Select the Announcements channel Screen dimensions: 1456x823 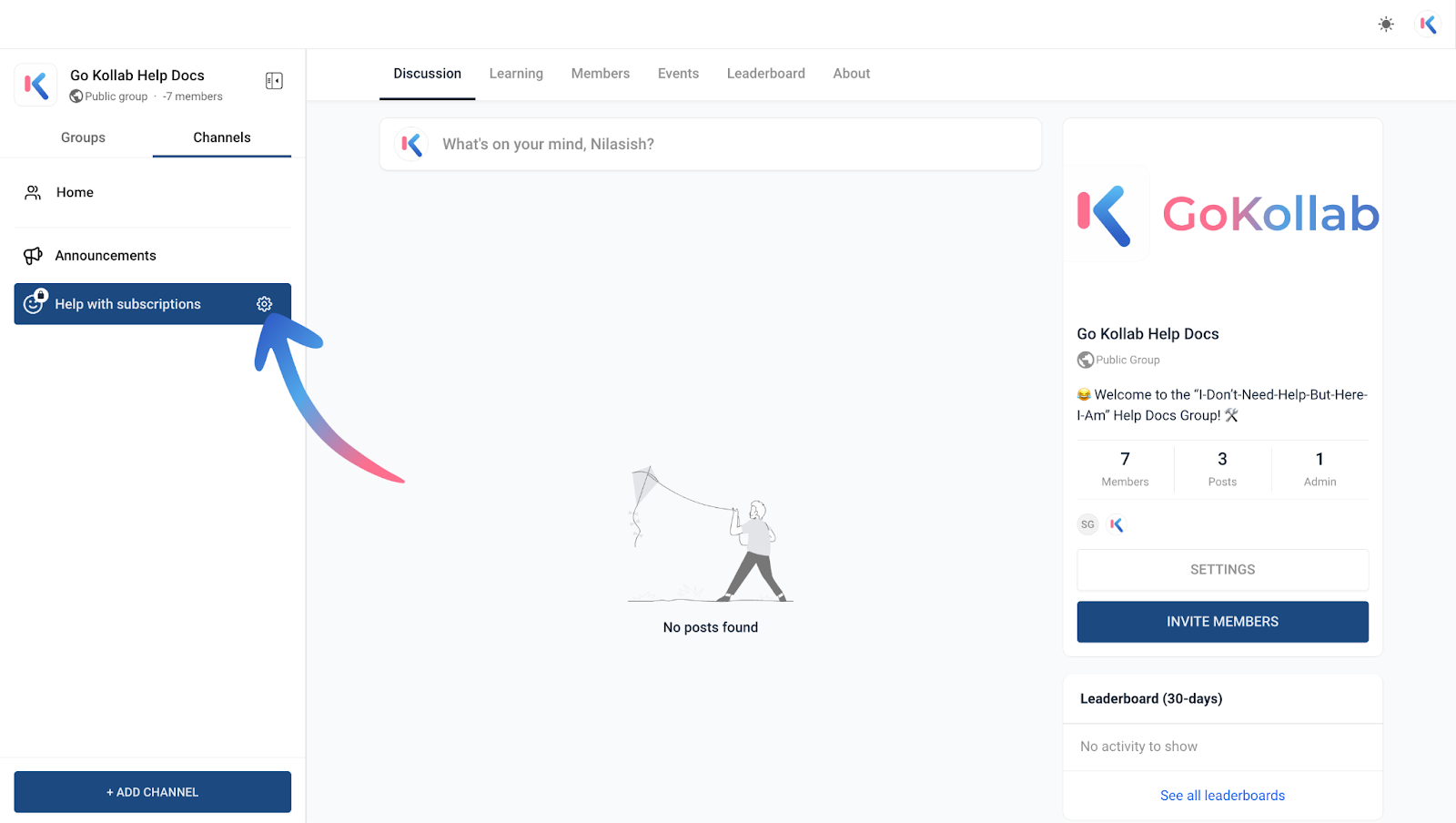point(153,256)
